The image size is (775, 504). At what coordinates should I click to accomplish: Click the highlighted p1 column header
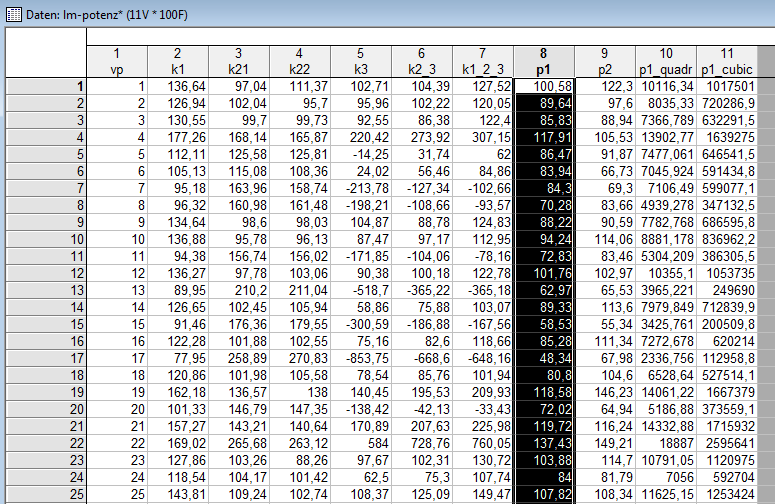(x=544, y=60)
